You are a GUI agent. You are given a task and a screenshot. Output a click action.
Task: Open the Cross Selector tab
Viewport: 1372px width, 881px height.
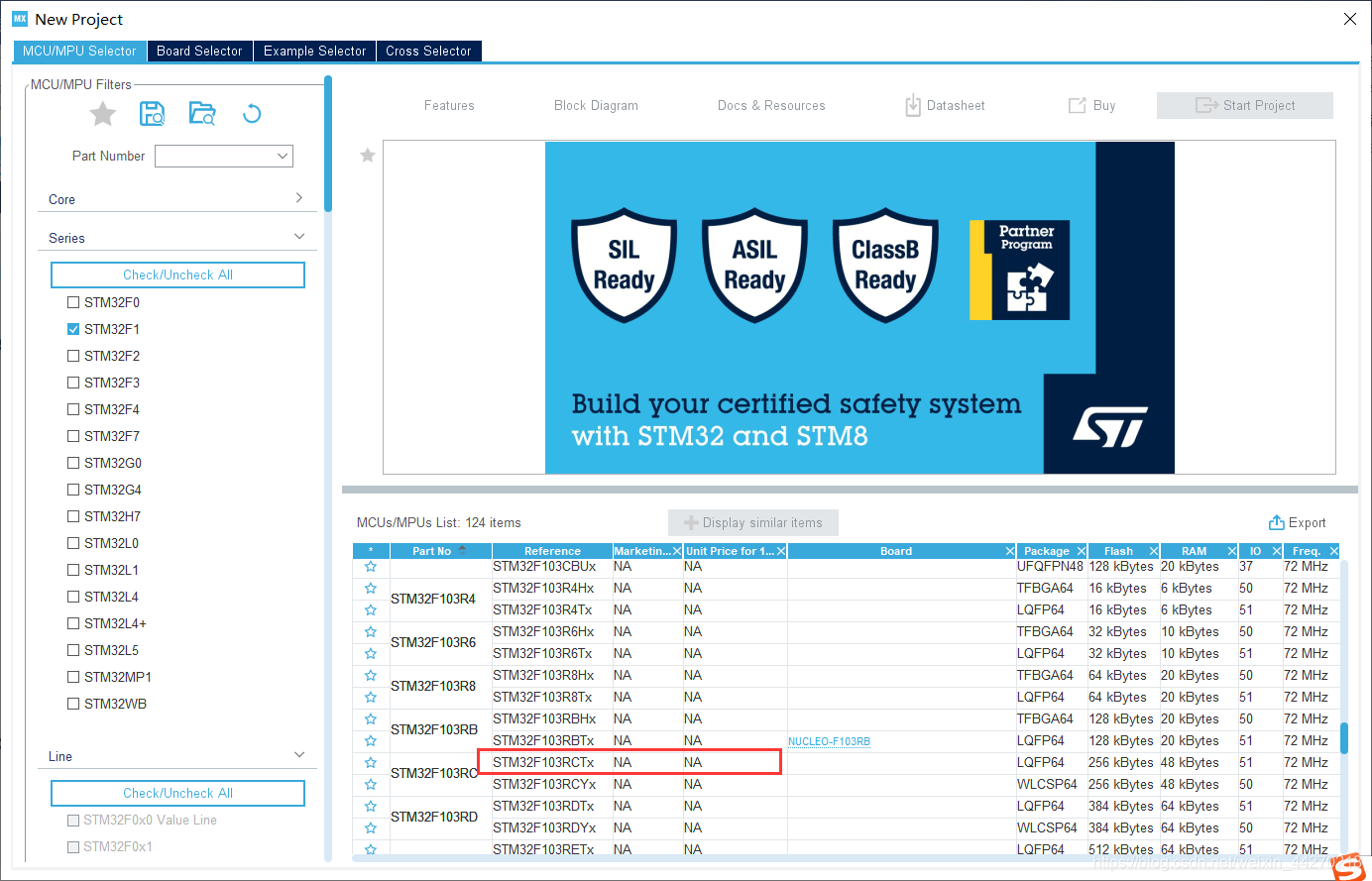428,51
